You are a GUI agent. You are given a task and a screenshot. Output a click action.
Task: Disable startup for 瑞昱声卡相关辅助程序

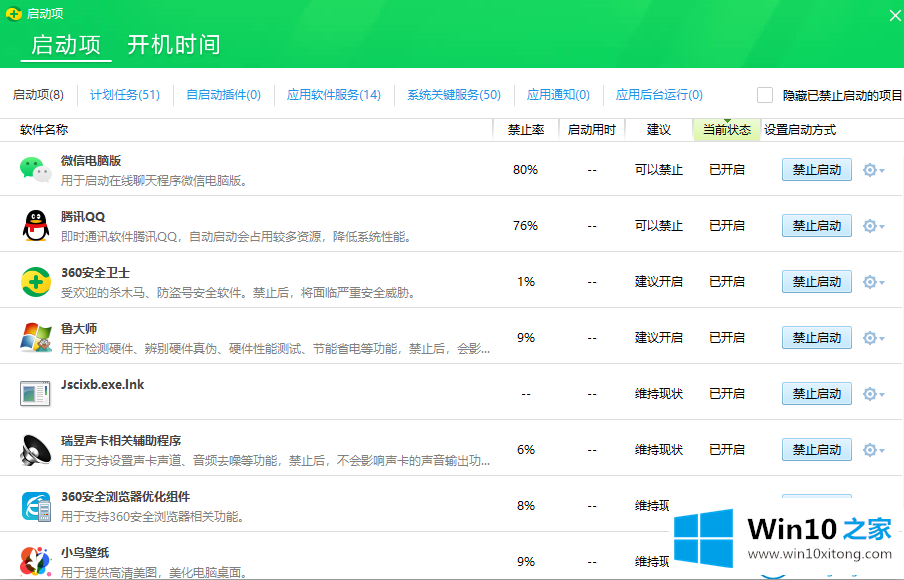pyautogui.click(x=816, y=450)
